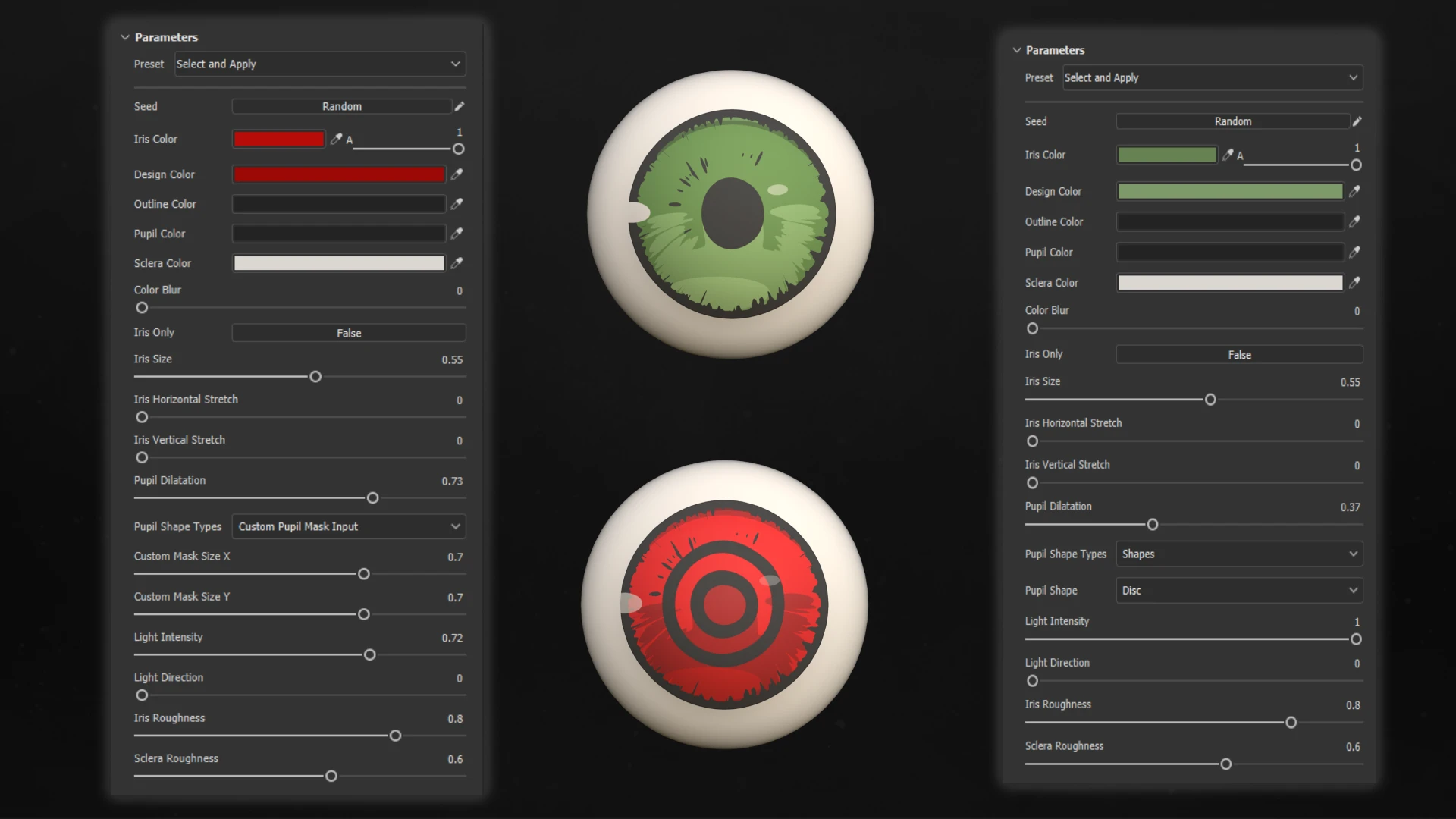Click the Sclera Roughness slider handle in left panel
The height and width of the screenshot is (819, 1456).
331,777
